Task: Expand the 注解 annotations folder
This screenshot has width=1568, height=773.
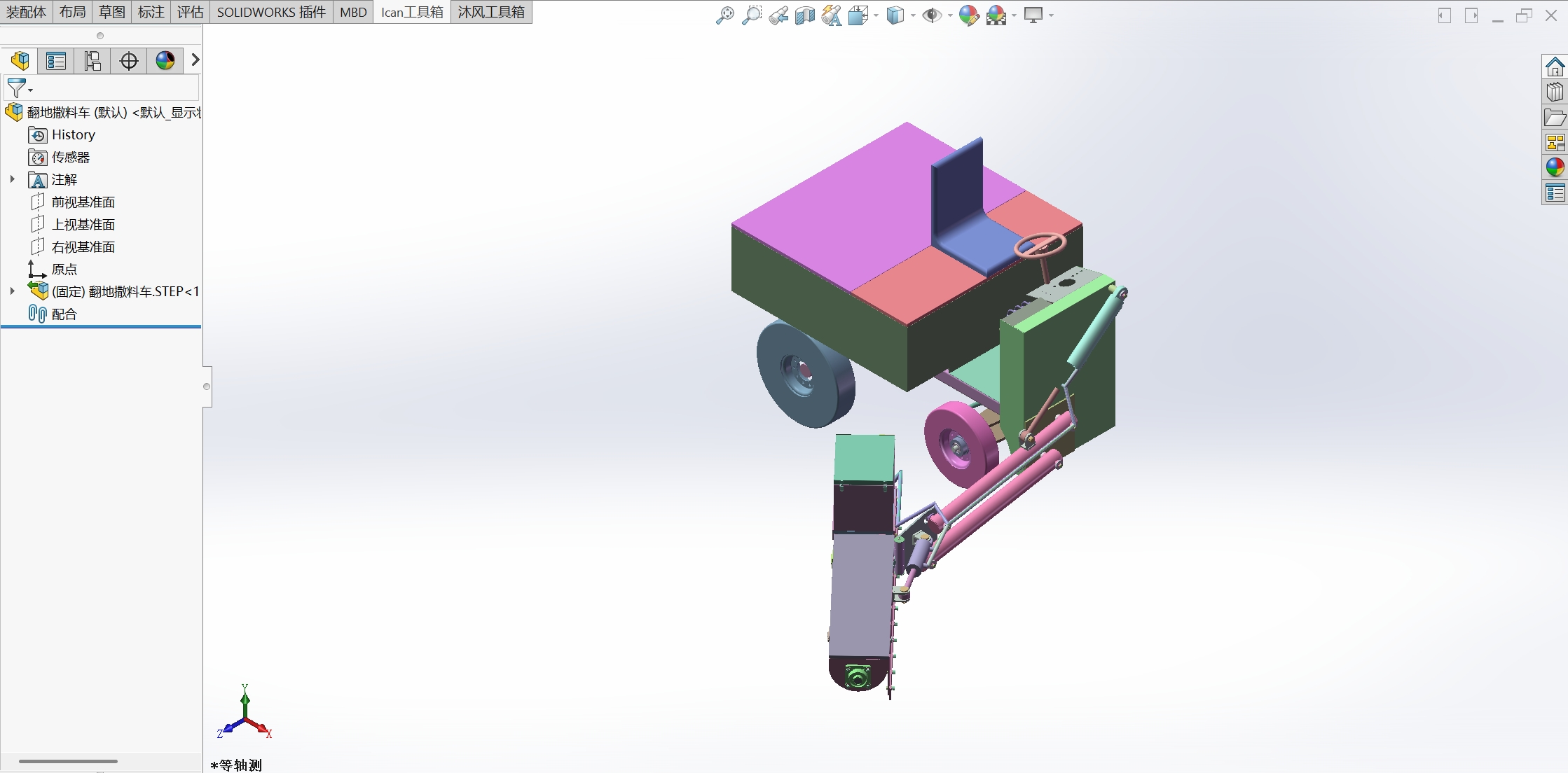Action: click(x=12, y=179)
